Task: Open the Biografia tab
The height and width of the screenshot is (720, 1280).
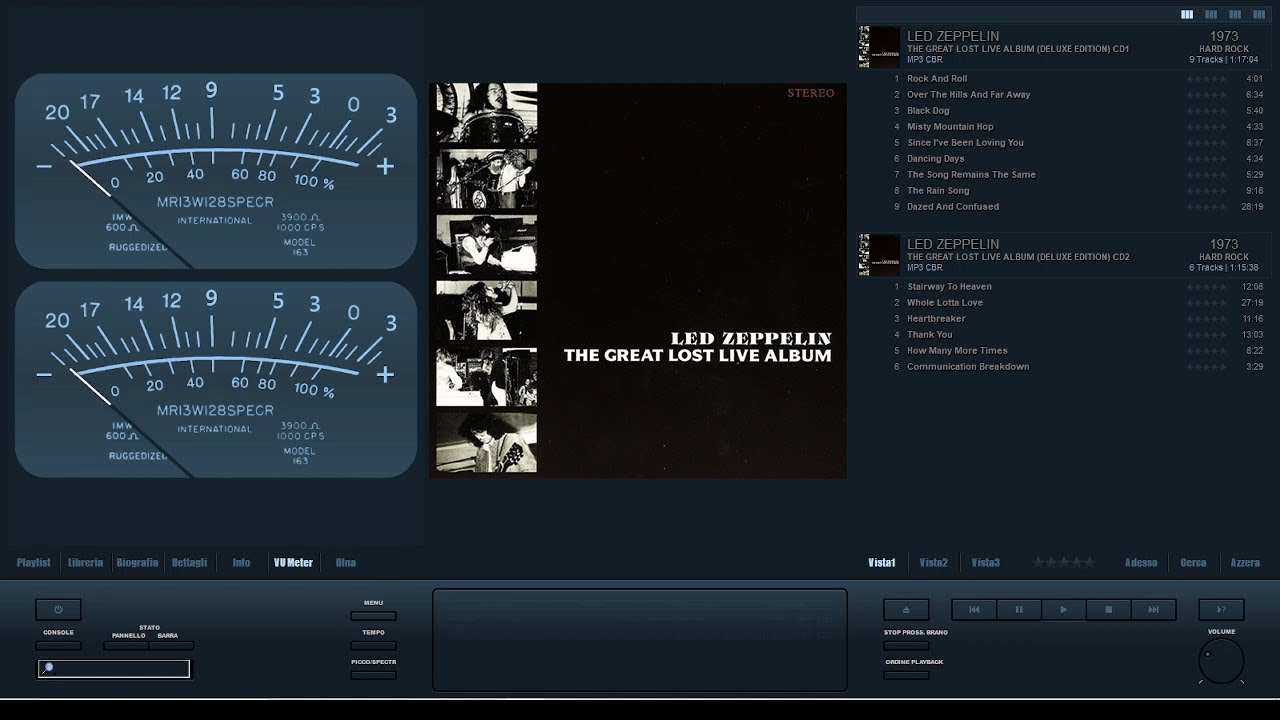Action: tap(137, 563)
